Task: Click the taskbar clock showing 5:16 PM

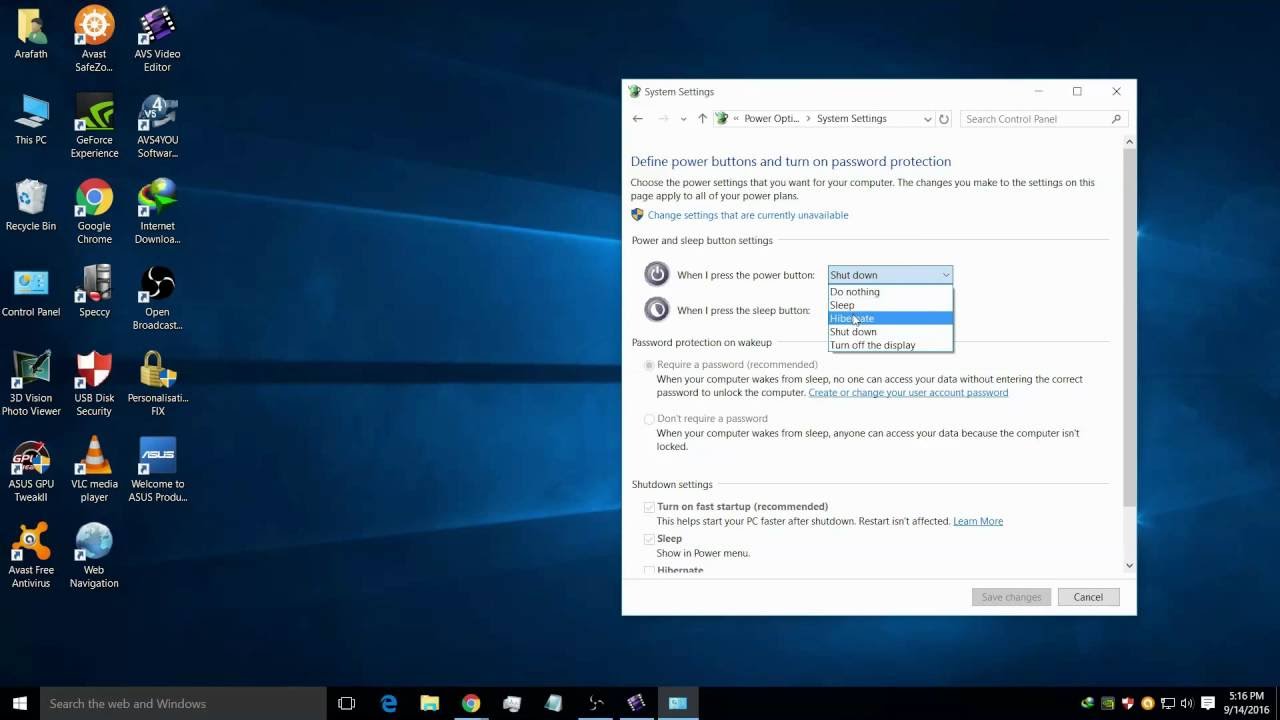Action: pyautogui.click(x=1248, y=703)
